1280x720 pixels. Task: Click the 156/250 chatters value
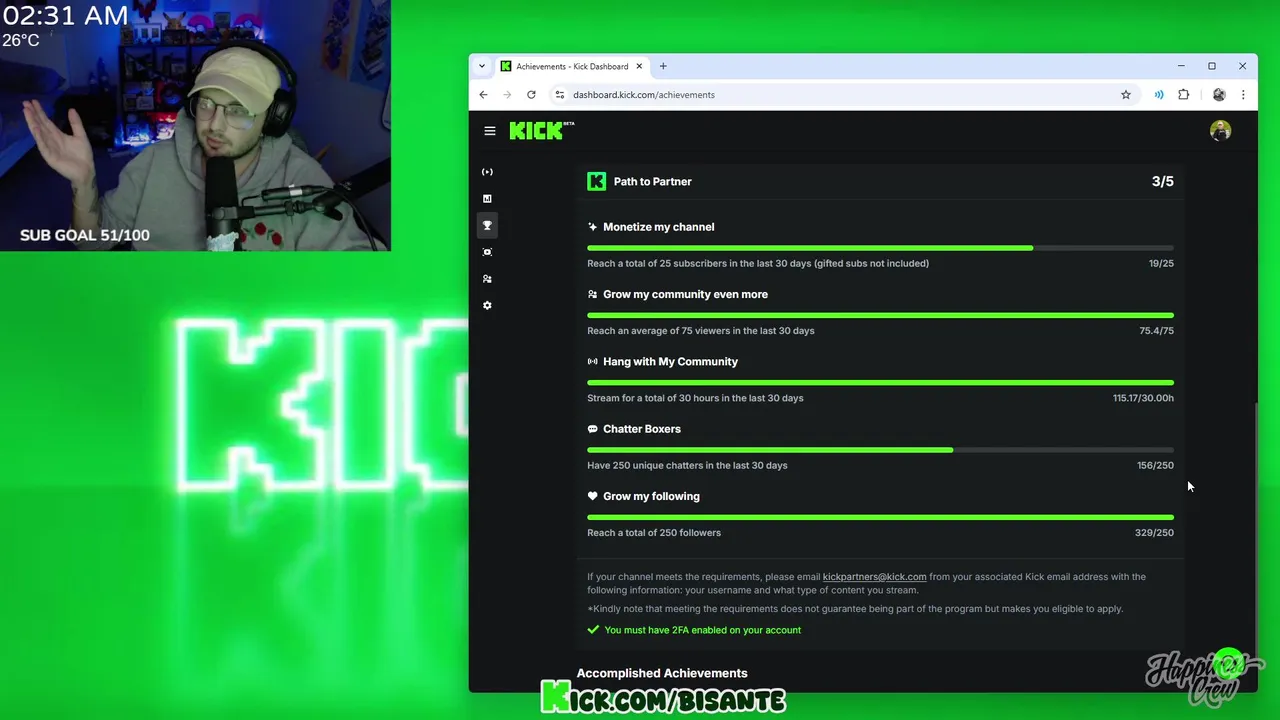pos(1155,465)
